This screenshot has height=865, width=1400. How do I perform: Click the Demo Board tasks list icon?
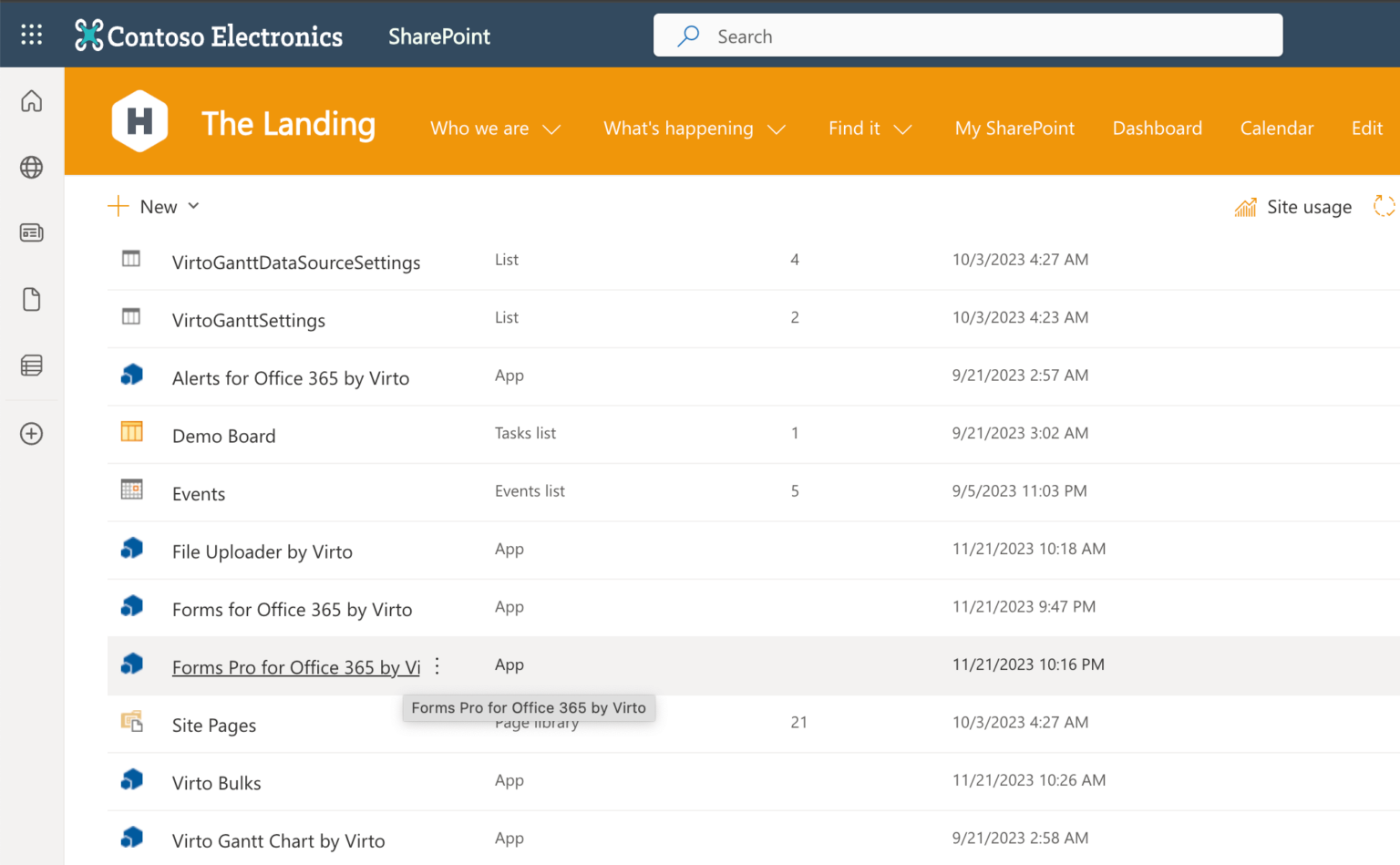(x=131, y=431)
